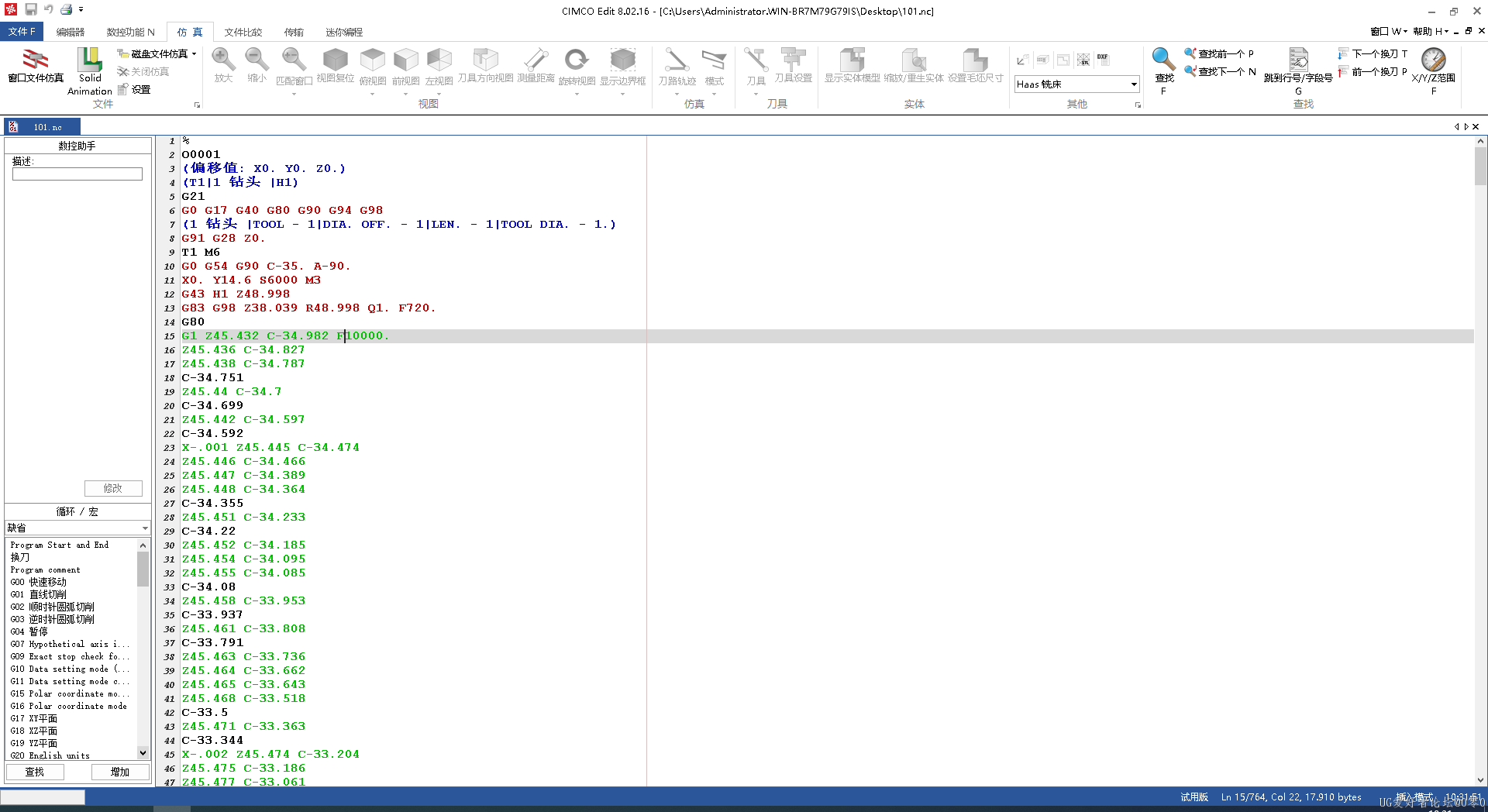Viewport: 1488px width, 812px height.
Task: Click the 设置 button in 文件 group
Action: tap(134, 89)
